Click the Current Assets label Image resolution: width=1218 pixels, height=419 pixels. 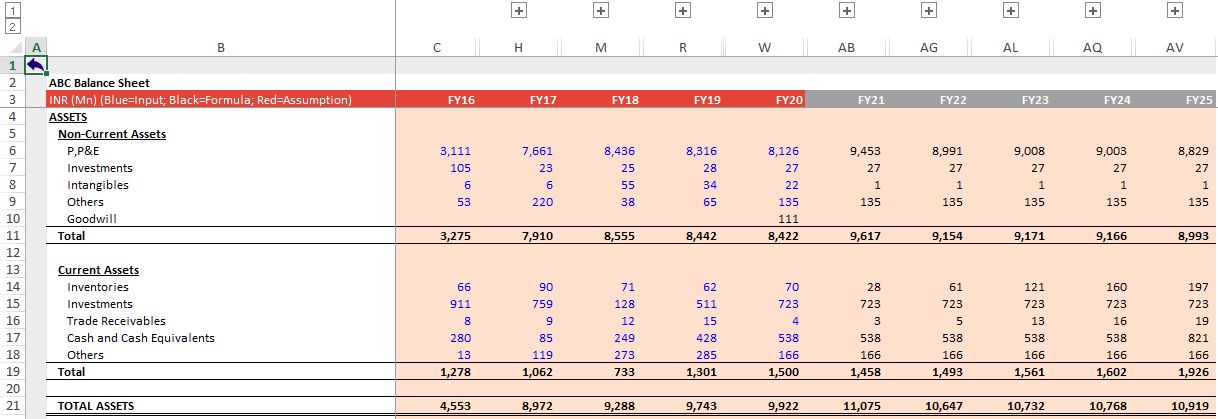98,270
